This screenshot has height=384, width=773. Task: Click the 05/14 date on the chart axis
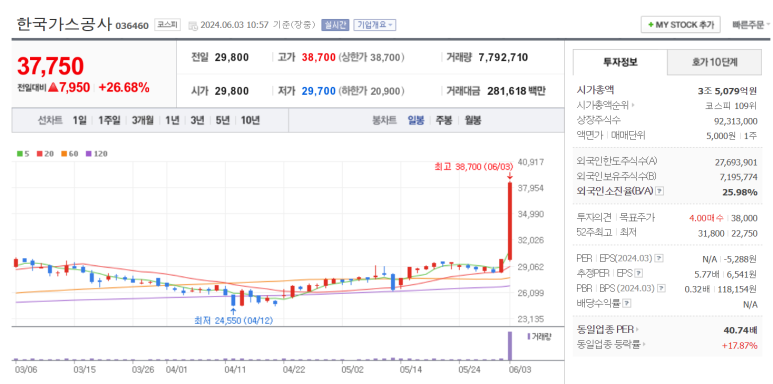click(410, 369)
